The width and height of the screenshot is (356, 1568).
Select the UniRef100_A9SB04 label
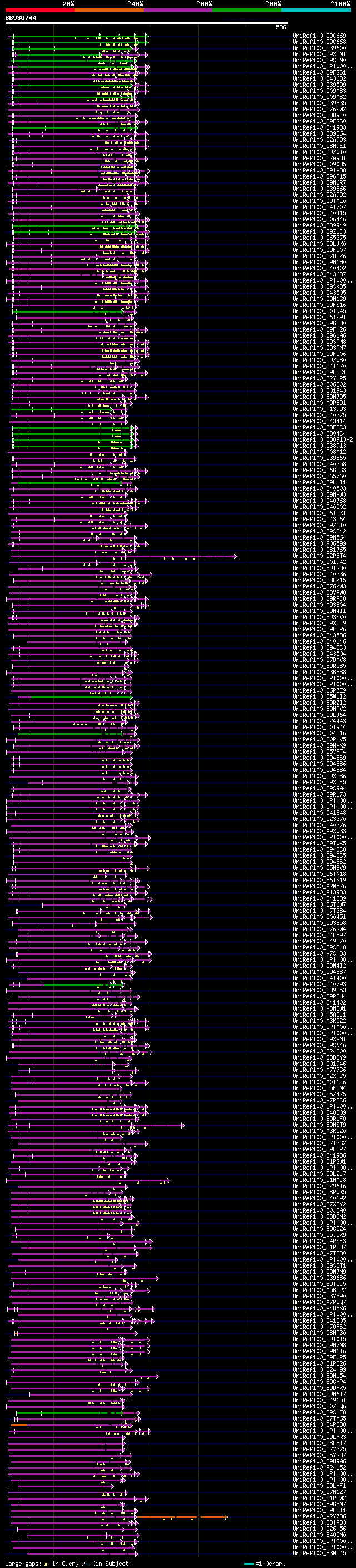(319, 605)
